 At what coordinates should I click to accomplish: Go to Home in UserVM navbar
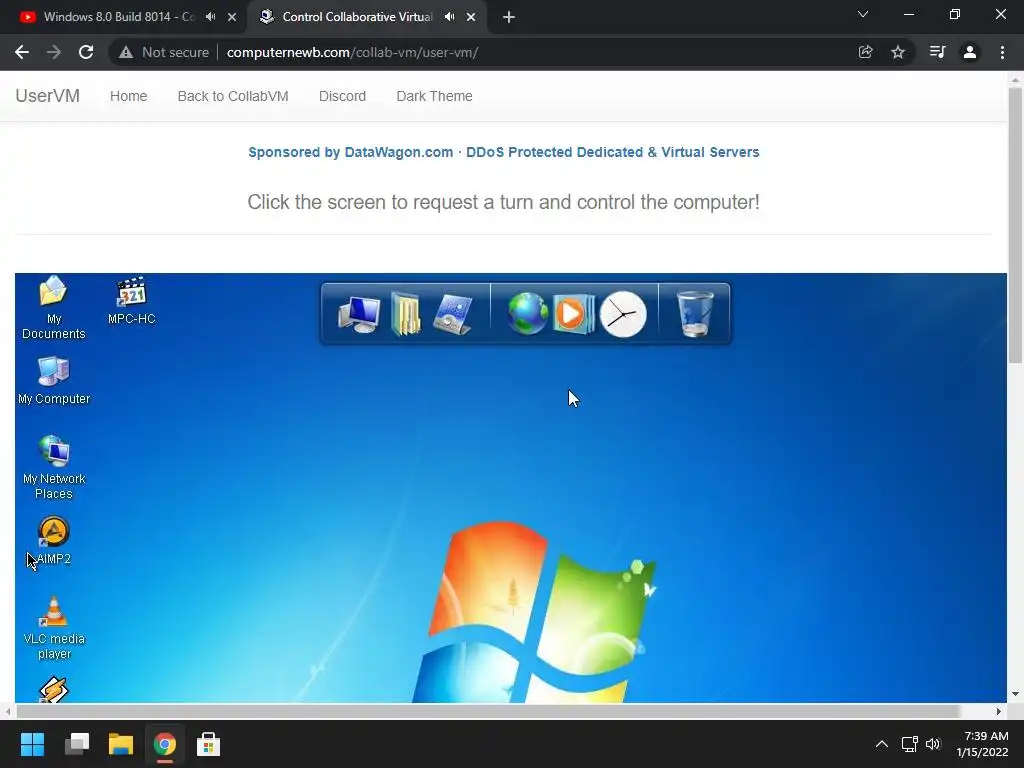(128, 96)
